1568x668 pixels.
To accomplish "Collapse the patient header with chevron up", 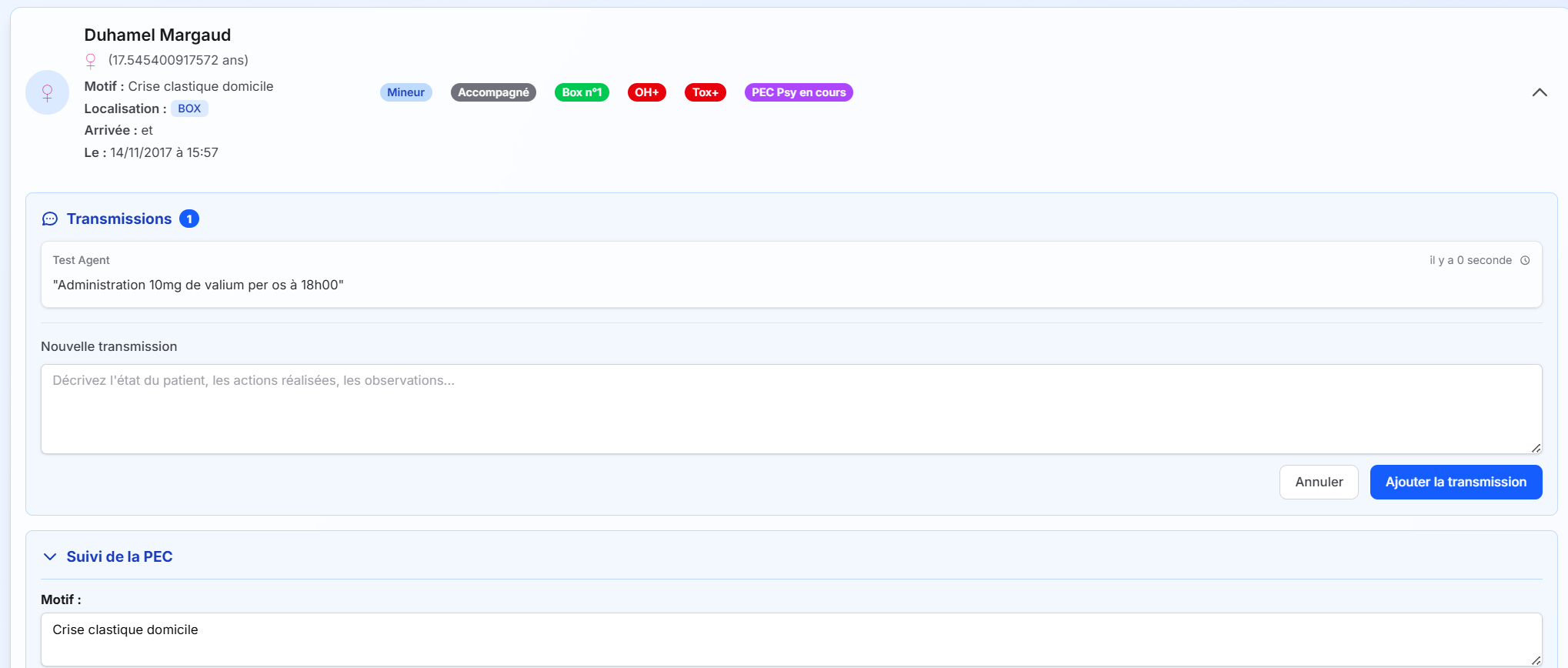I will pos(1539,92).
